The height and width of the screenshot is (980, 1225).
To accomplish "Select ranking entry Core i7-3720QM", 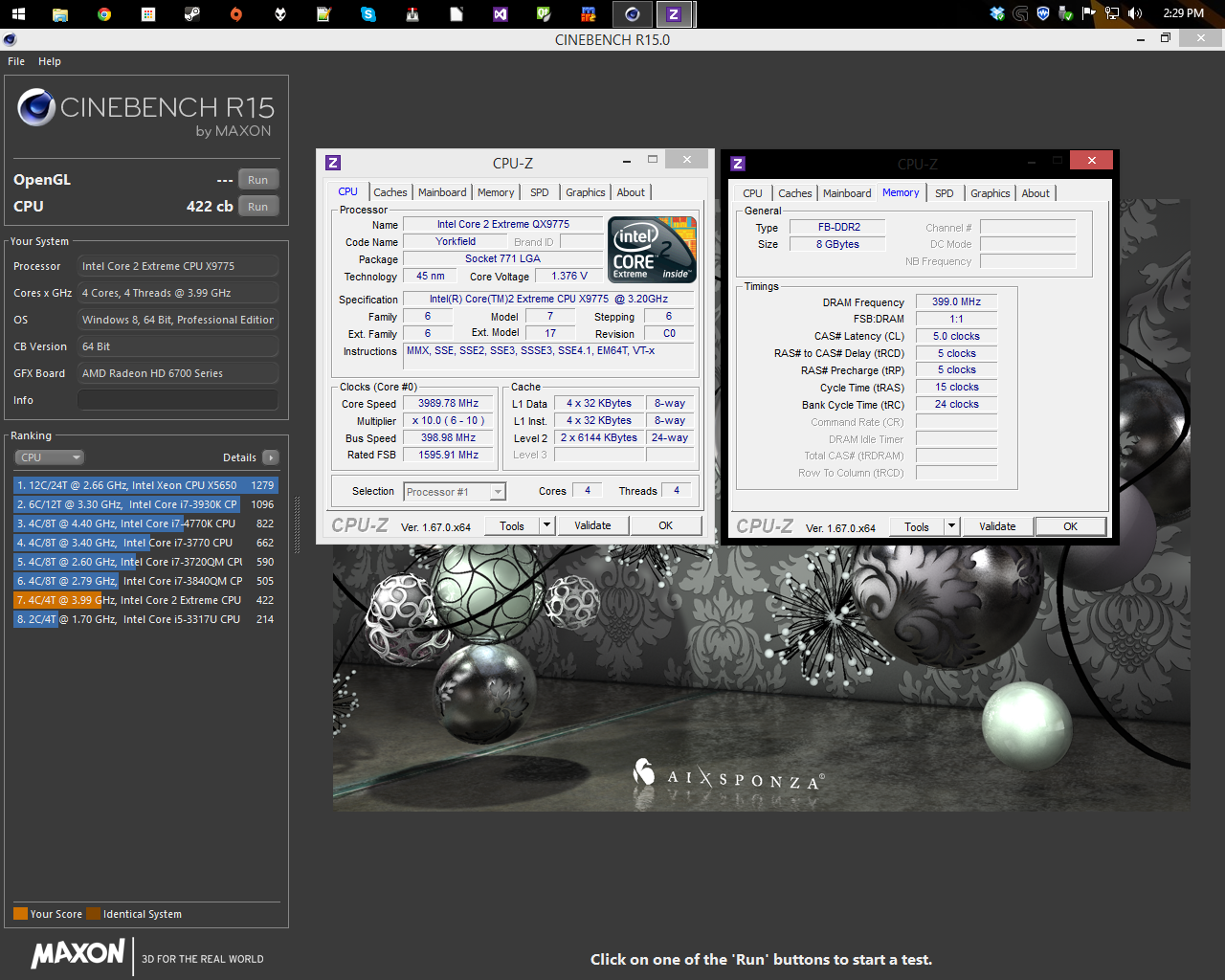I will [145, 562].
